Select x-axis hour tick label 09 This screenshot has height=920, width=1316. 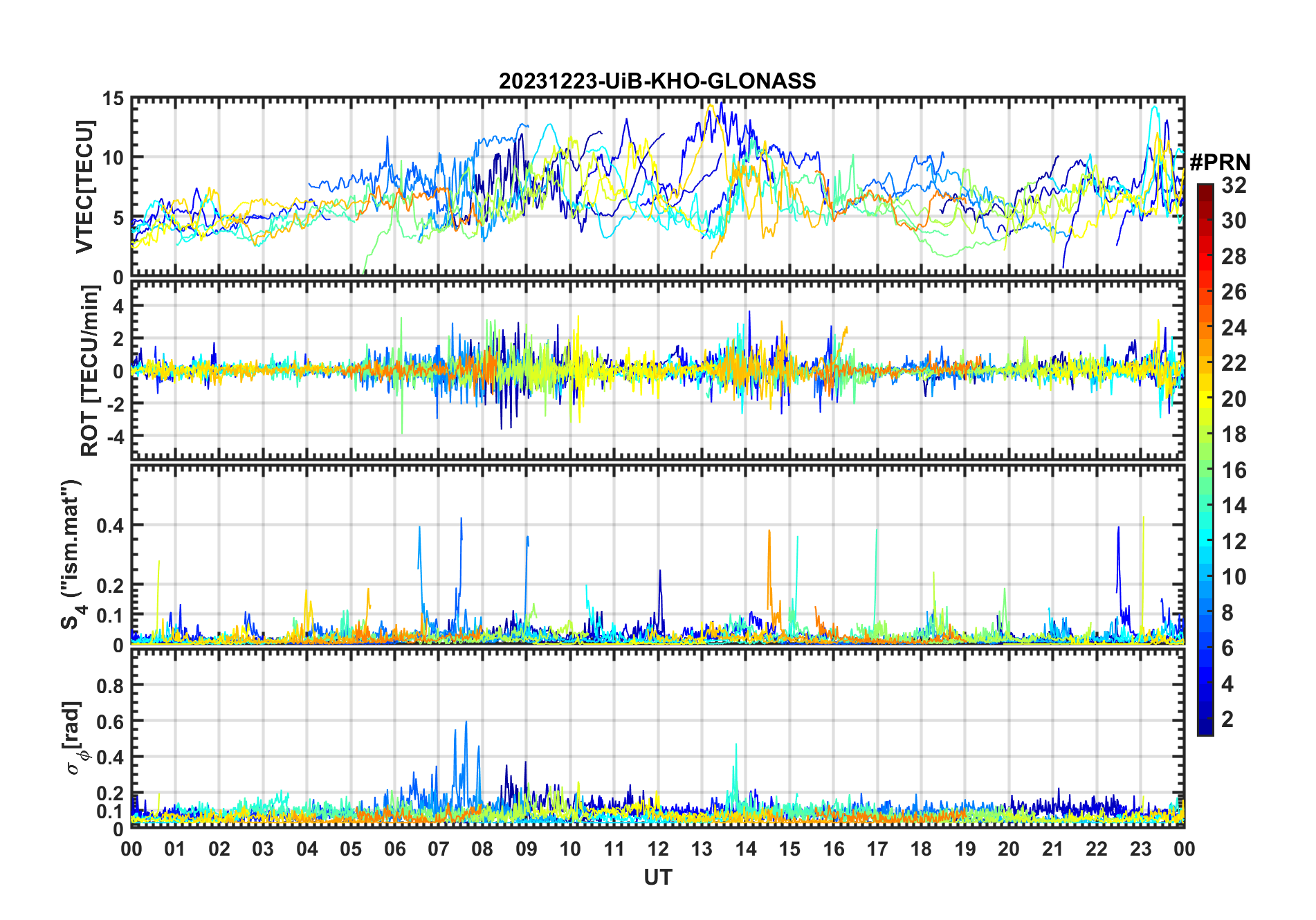pos(527,849)
